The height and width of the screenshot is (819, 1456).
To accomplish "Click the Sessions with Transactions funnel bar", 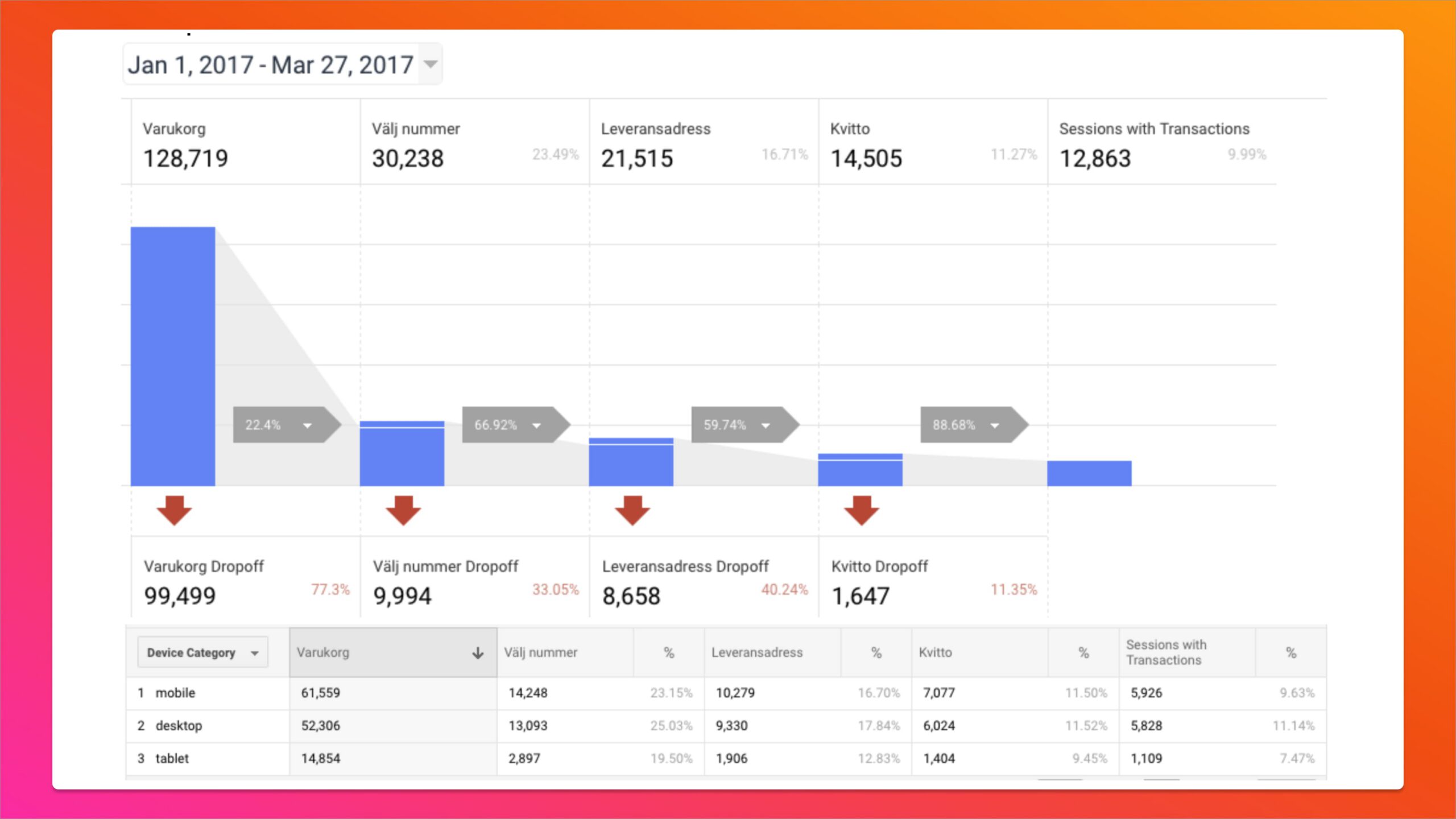I will (1089, 473).
